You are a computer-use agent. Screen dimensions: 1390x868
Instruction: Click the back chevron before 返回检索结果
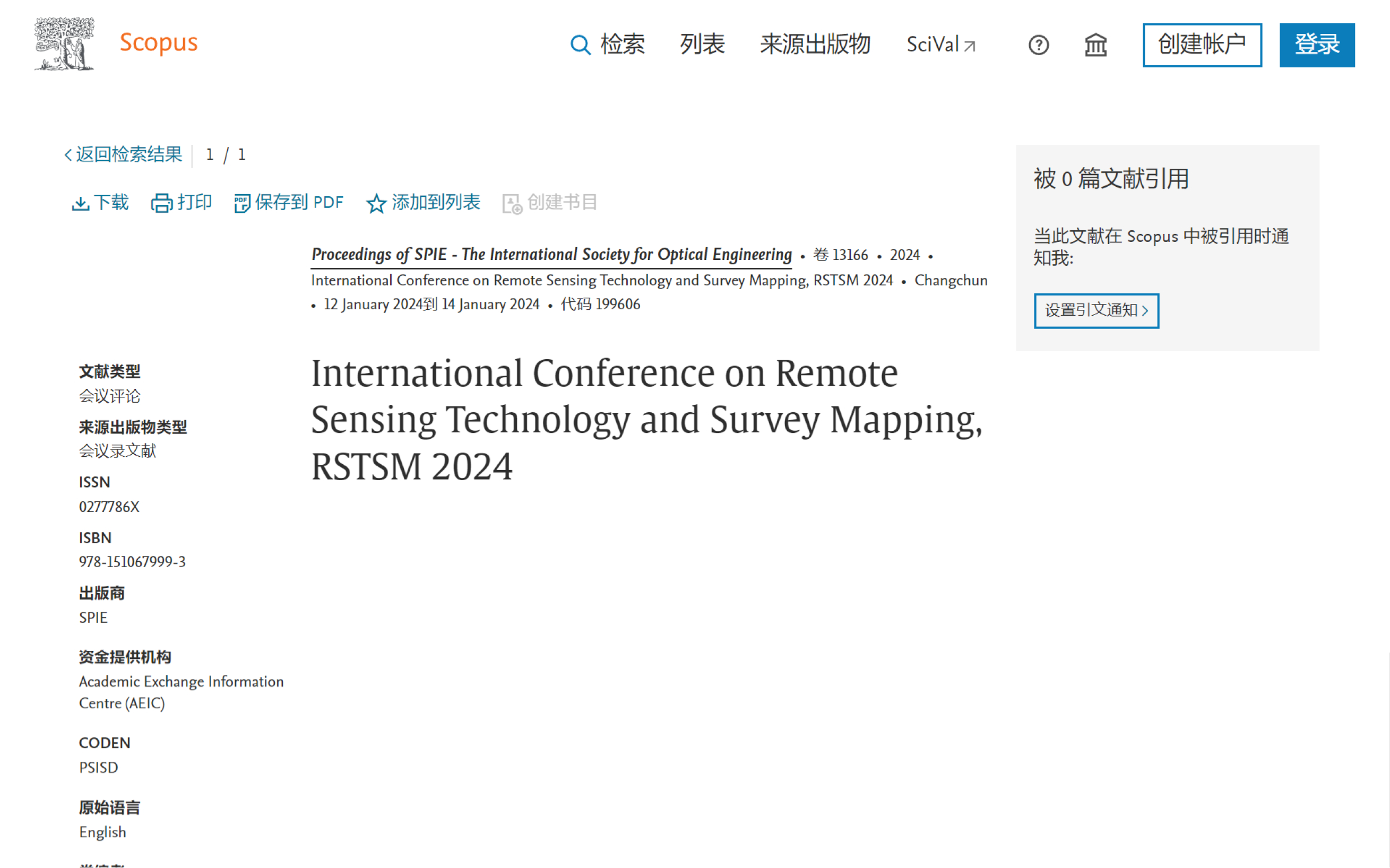(x=68, y=155)
